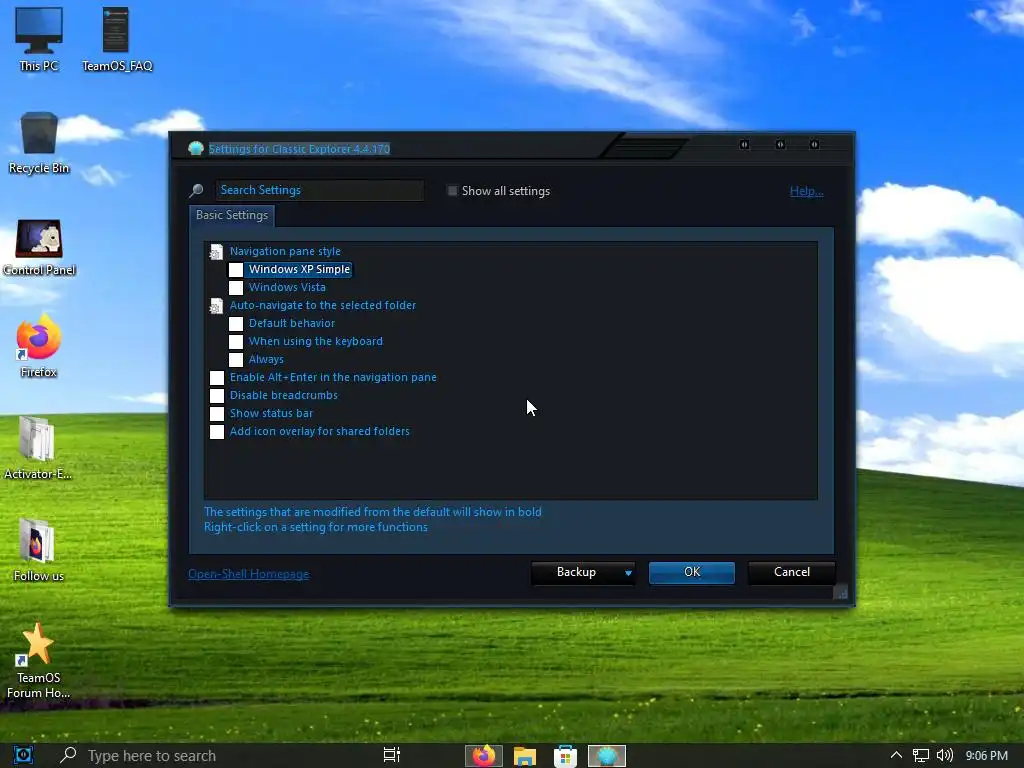This screenshot has height=768, width=1024.
Task: Launch Firefox from desktop shortcut
Action: (39, 346)
